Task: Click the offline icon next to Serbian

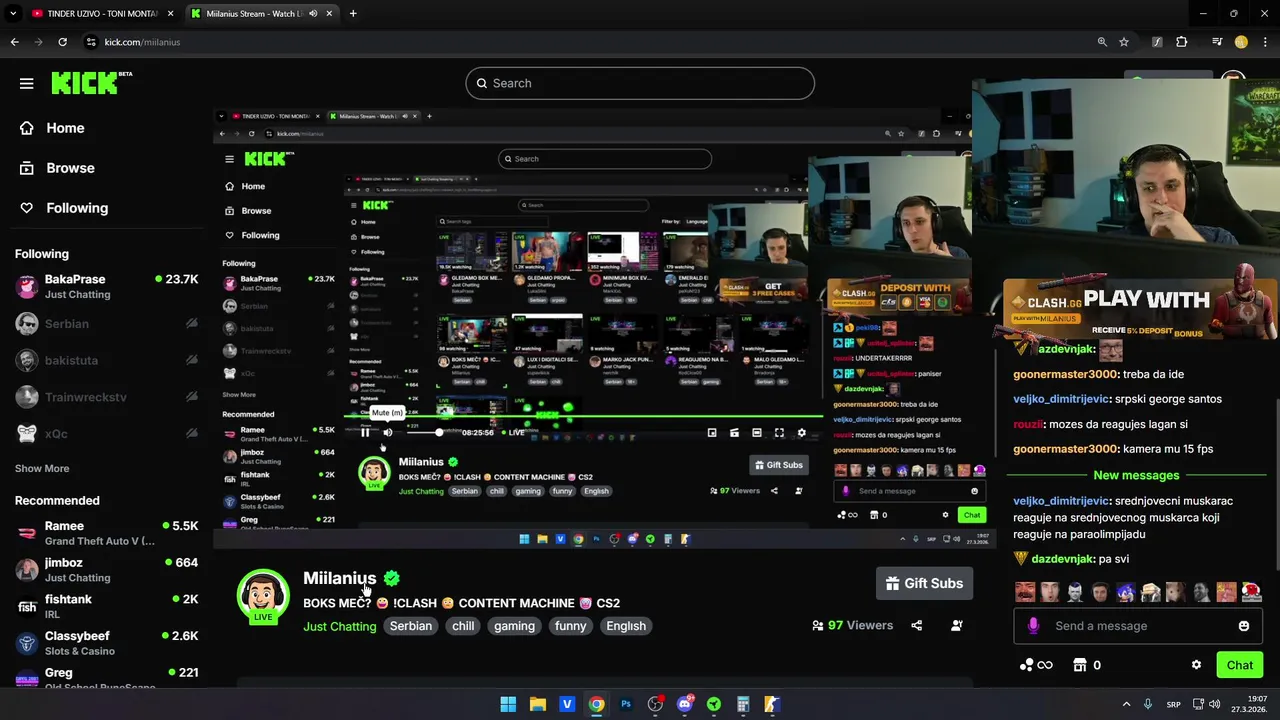Action: pyautogui.click(x=192, y=324)
